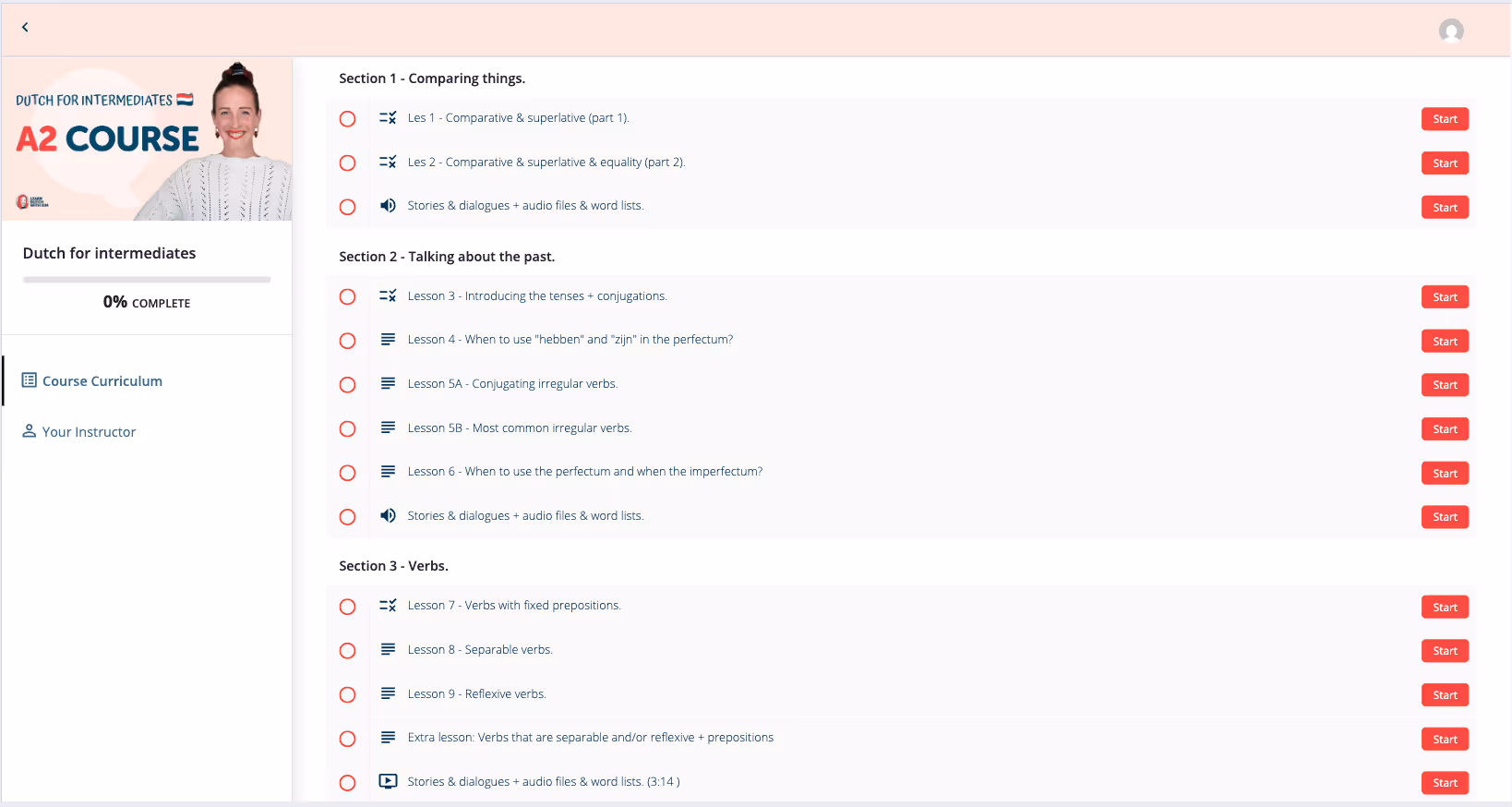This screenshot has height=807, width=1512.
Task: Click the text icon beside Lesson 9
Action: tap(388, 694)
